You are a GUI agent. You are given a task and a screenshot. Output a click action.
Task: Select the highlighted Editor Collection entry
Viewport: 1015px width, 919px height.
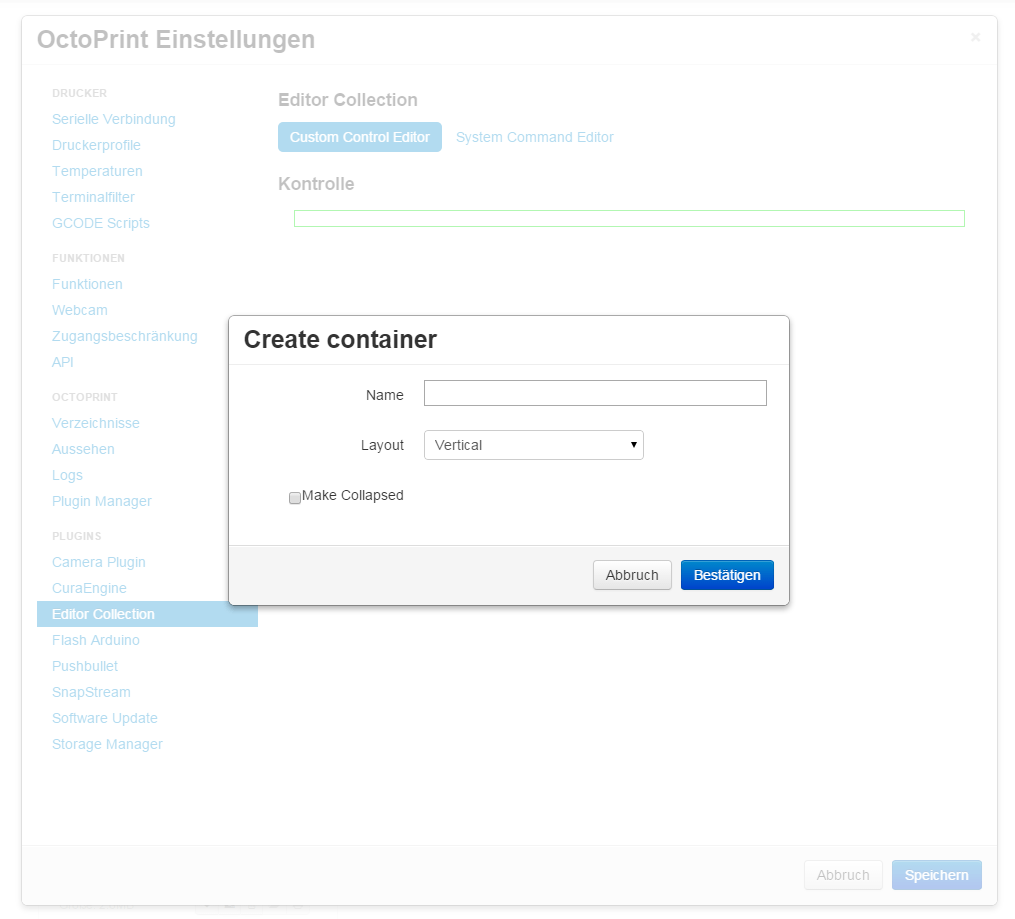coord(147,614)
